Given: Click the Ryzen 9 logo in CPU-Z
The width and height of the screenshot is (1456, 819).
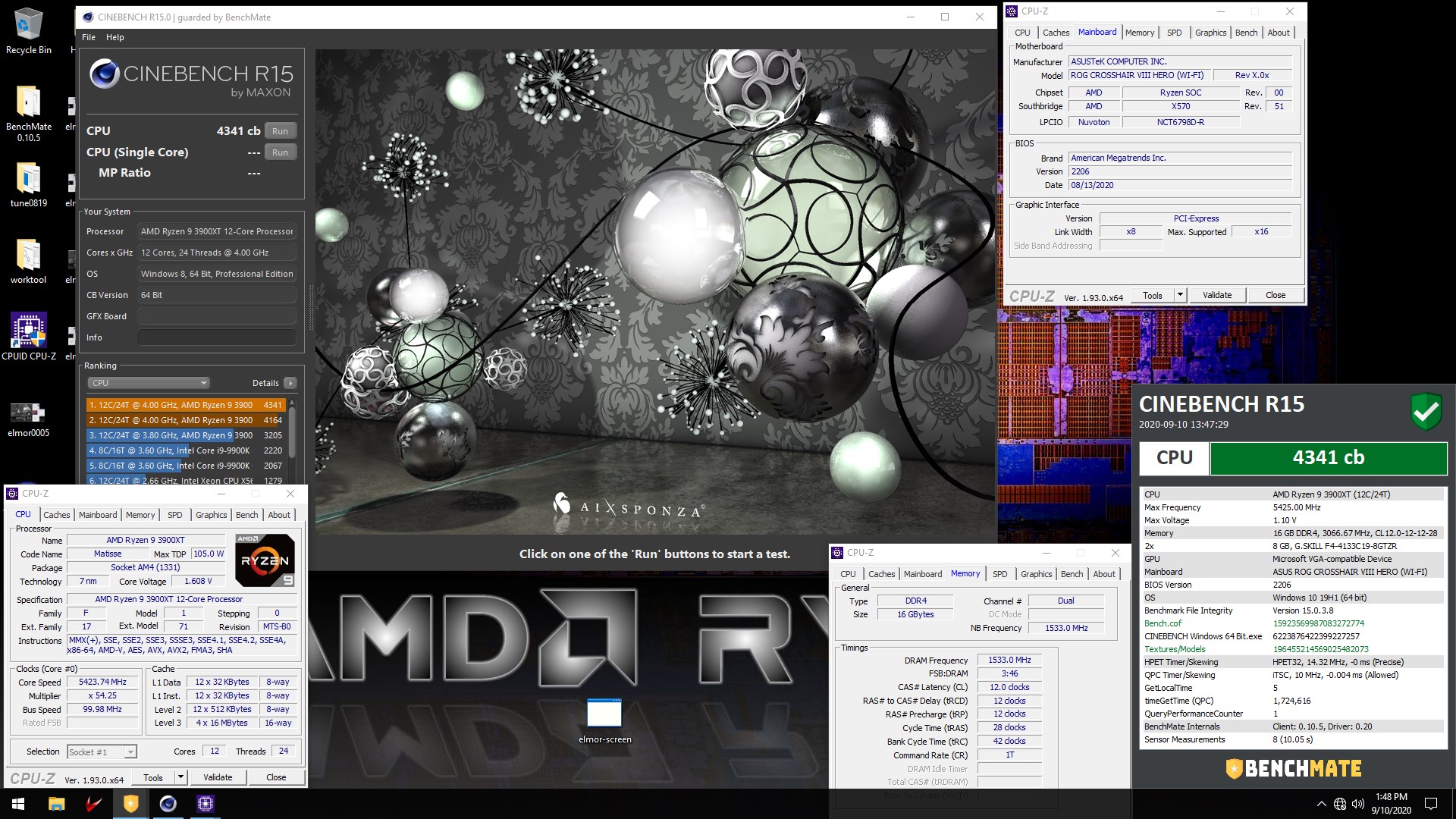Looking at the screenshot, I should [x=265, y=560].
